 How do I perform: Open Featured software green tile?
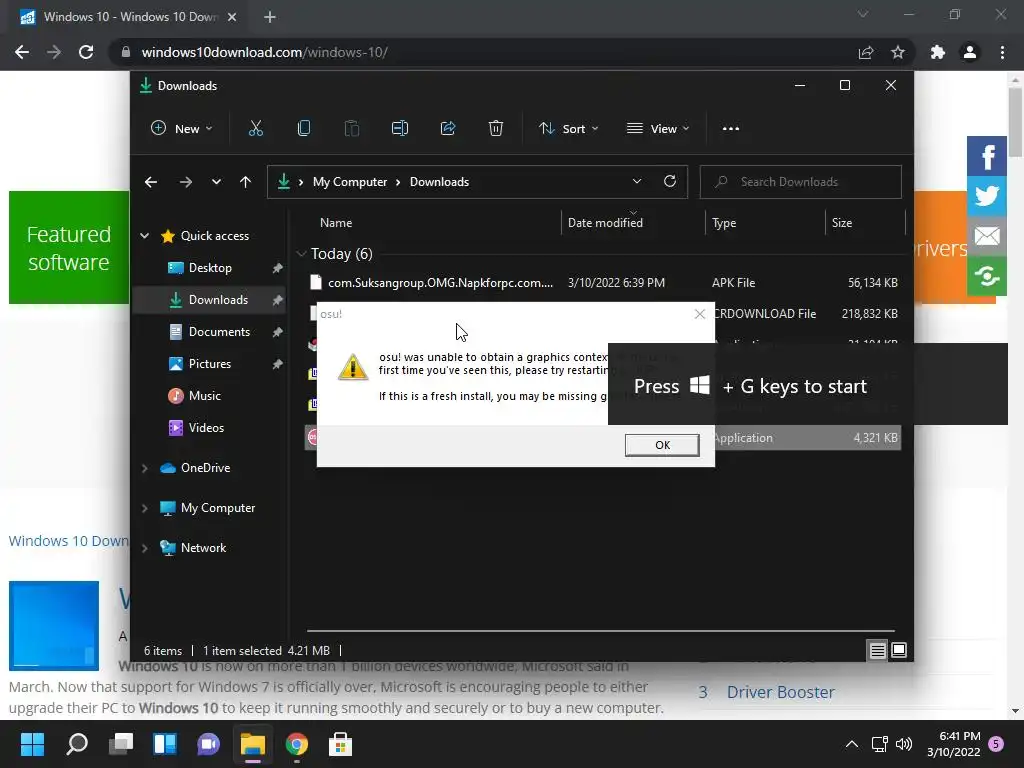(x=69, y=248)
